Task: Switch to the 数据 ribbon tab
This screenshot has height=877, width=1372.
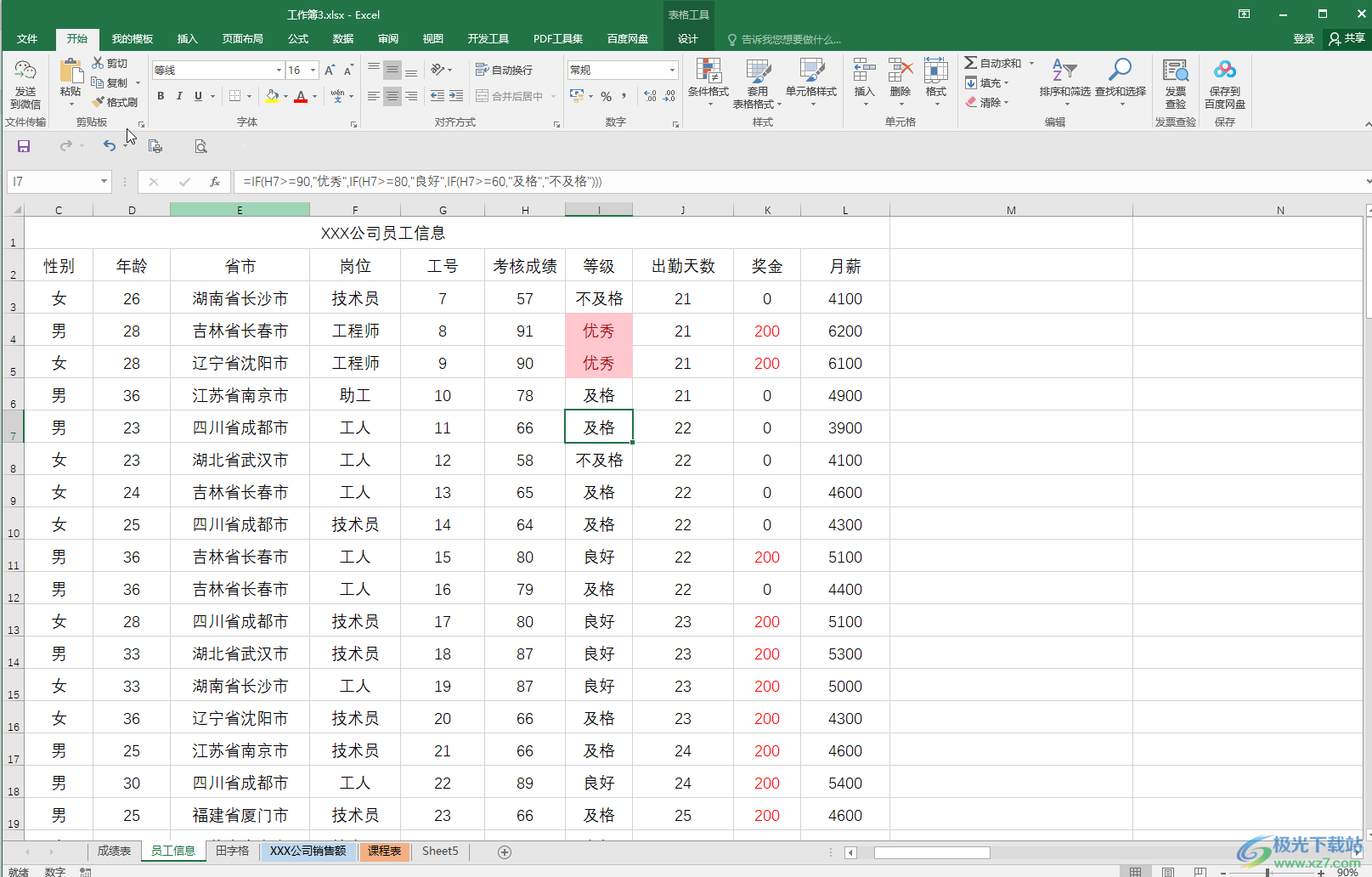Action: click(343, 39)
